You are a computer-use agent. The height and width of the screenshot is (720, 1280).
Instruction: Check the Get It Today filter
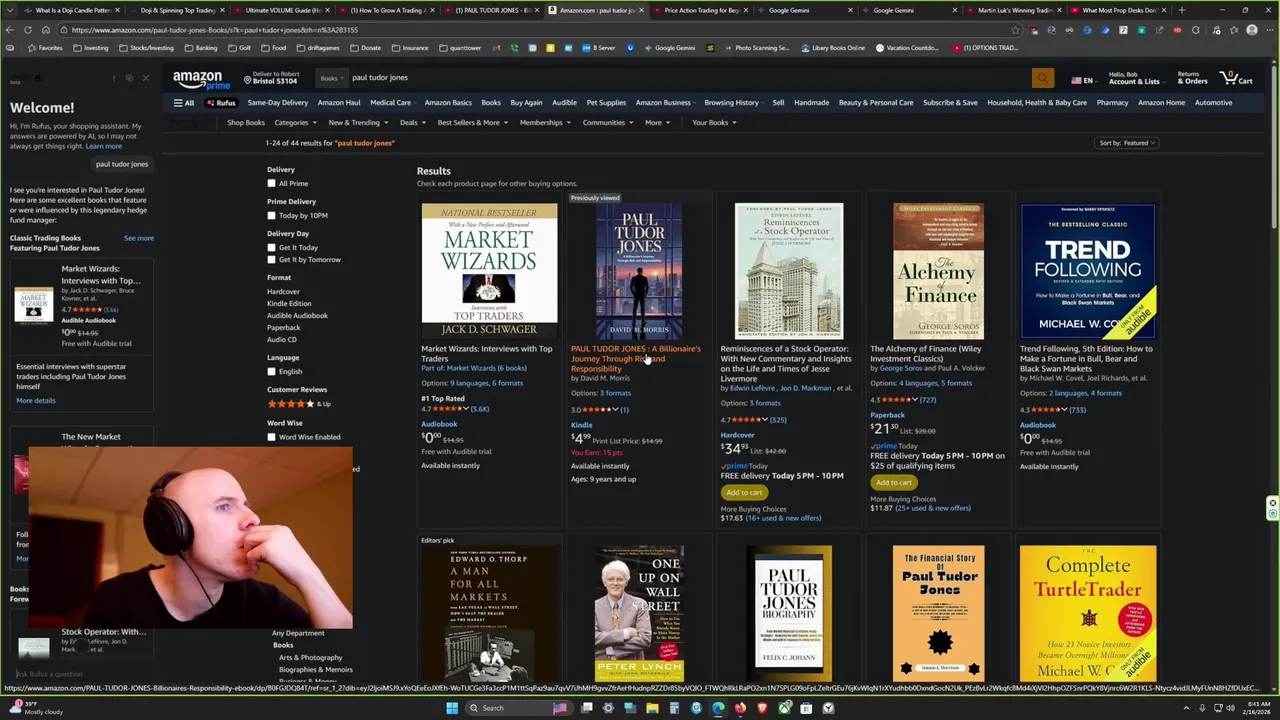coord(271,248)
